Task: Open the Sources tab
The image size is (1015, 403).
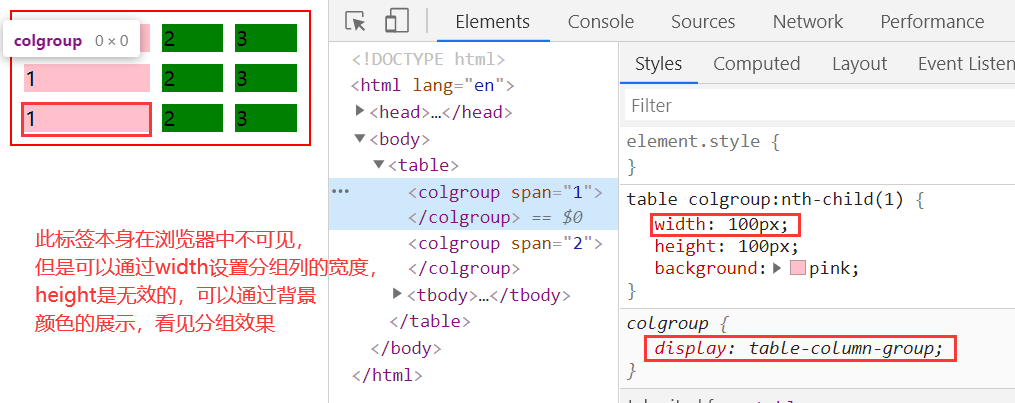Action: click(703, 22)
